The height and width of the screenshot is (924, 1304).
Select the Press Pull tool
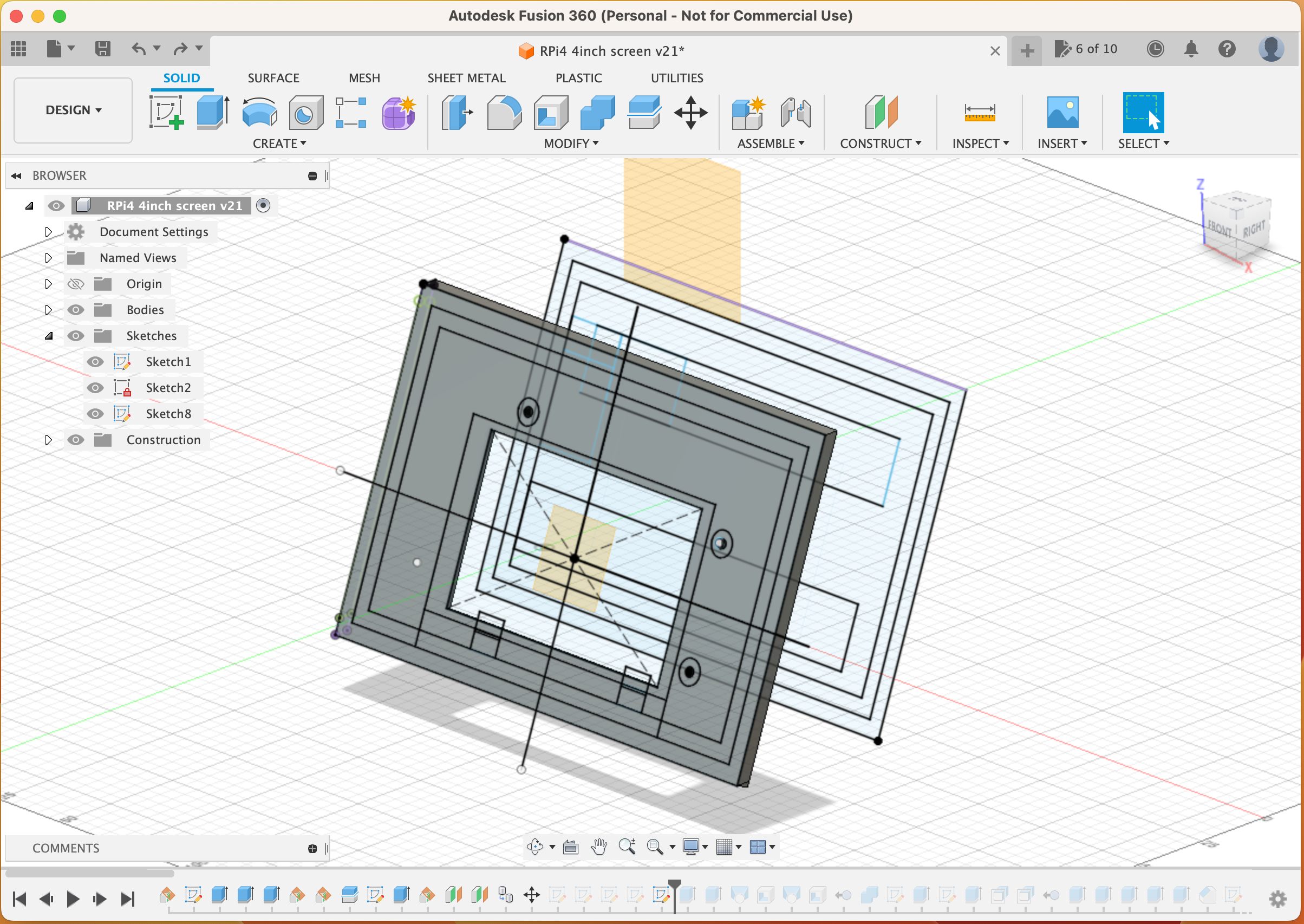pos(458,112)
